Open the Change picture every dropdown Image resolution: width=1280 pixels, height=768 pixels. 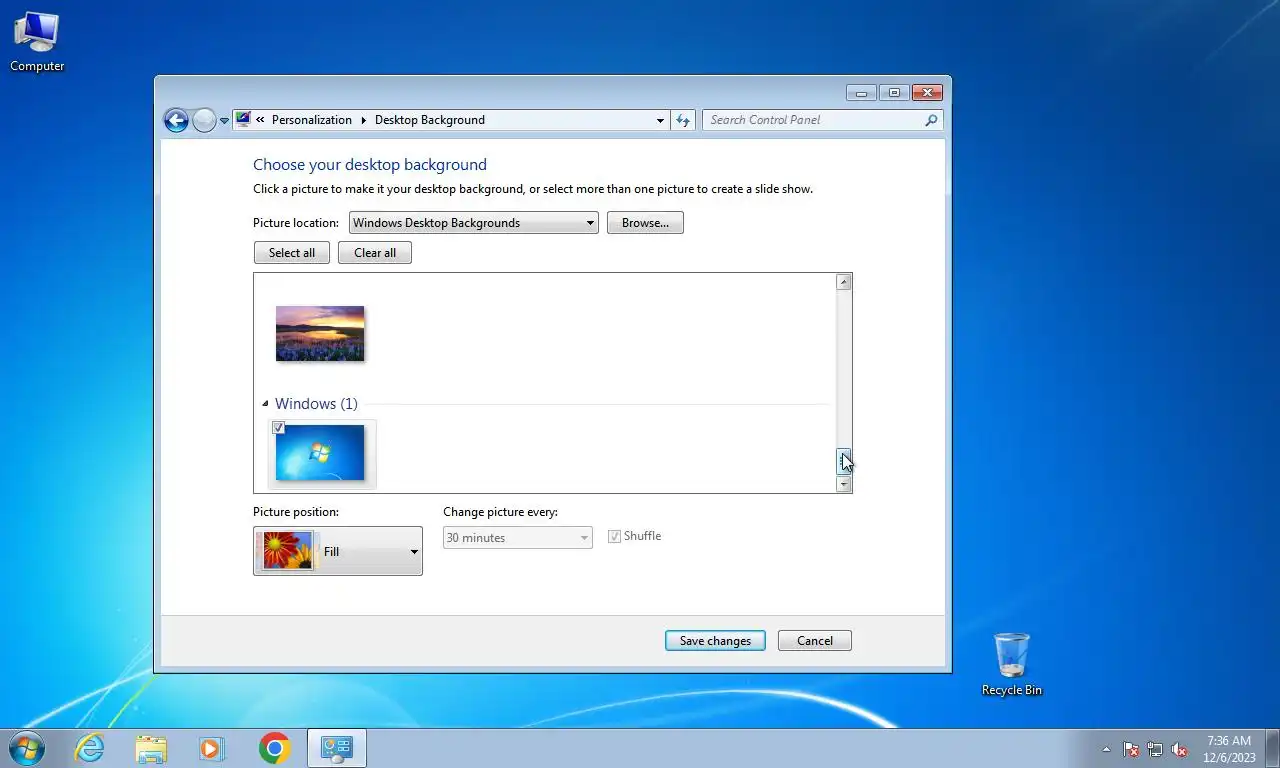click(518, 538)
